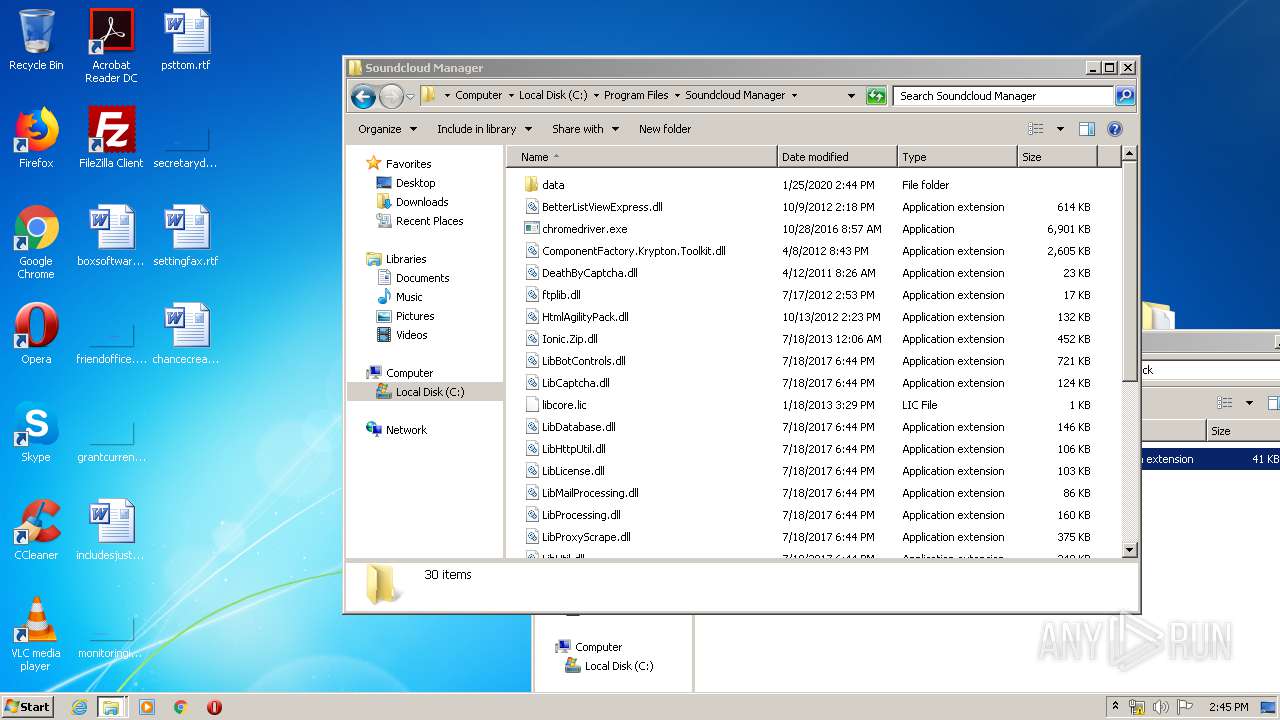Click the Start button
This screenshot has height=720, width=1280.
(x=28, y=707)
